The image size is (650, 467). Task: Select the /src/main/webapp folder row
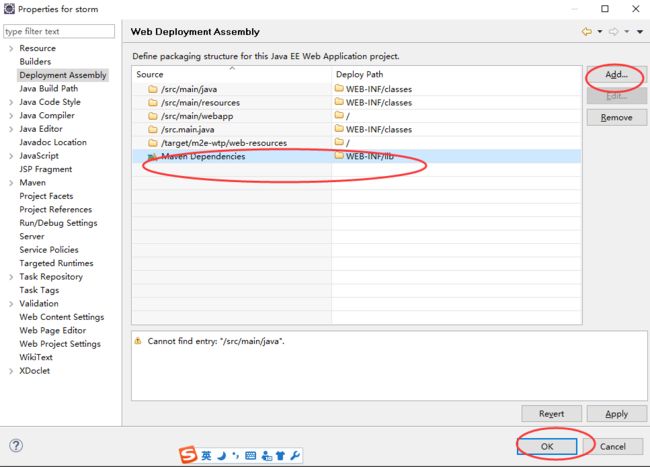357,116
